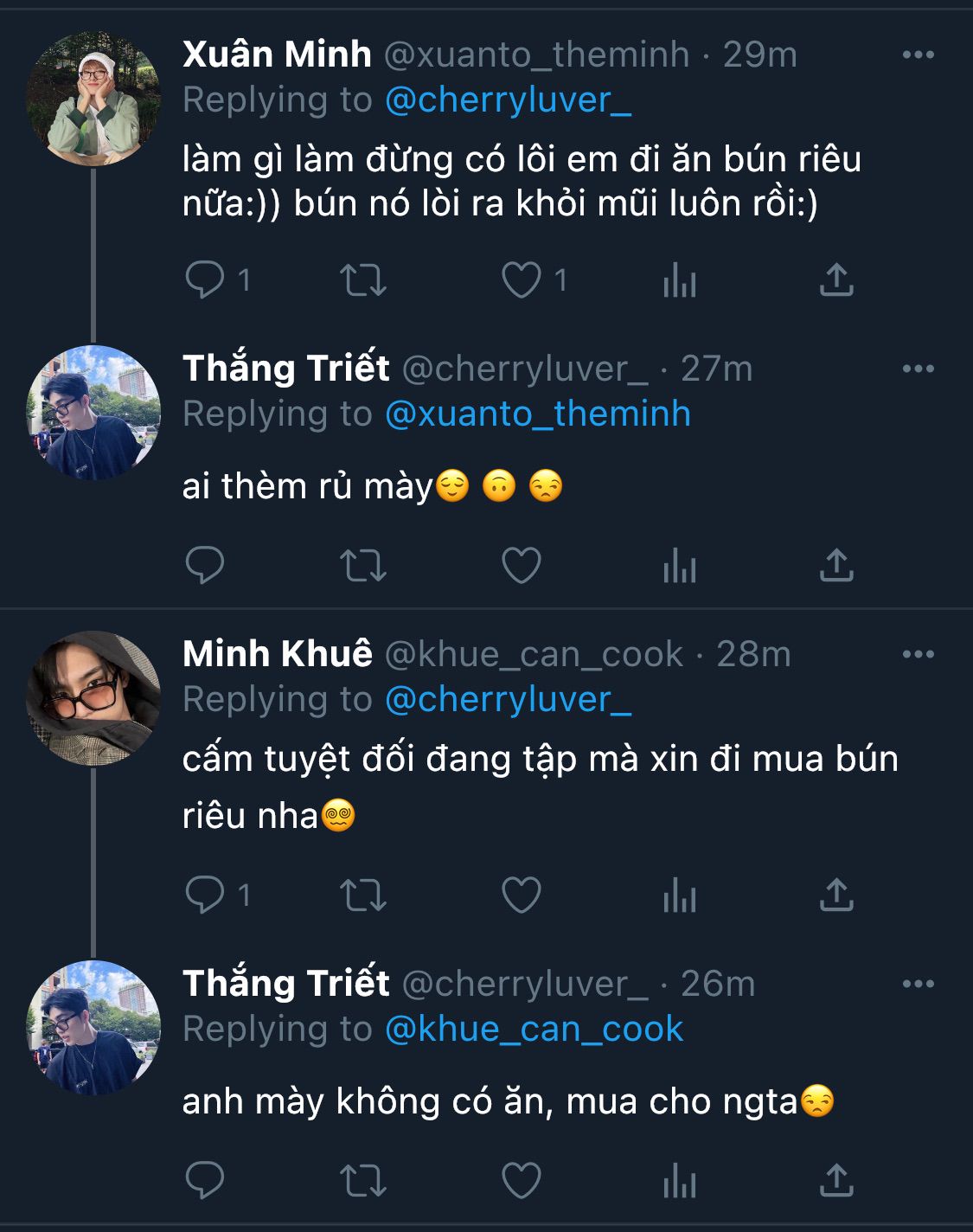Reply to Minh Khuê's tweet
Screen dimensions: 973x1232
pos(205,895)
